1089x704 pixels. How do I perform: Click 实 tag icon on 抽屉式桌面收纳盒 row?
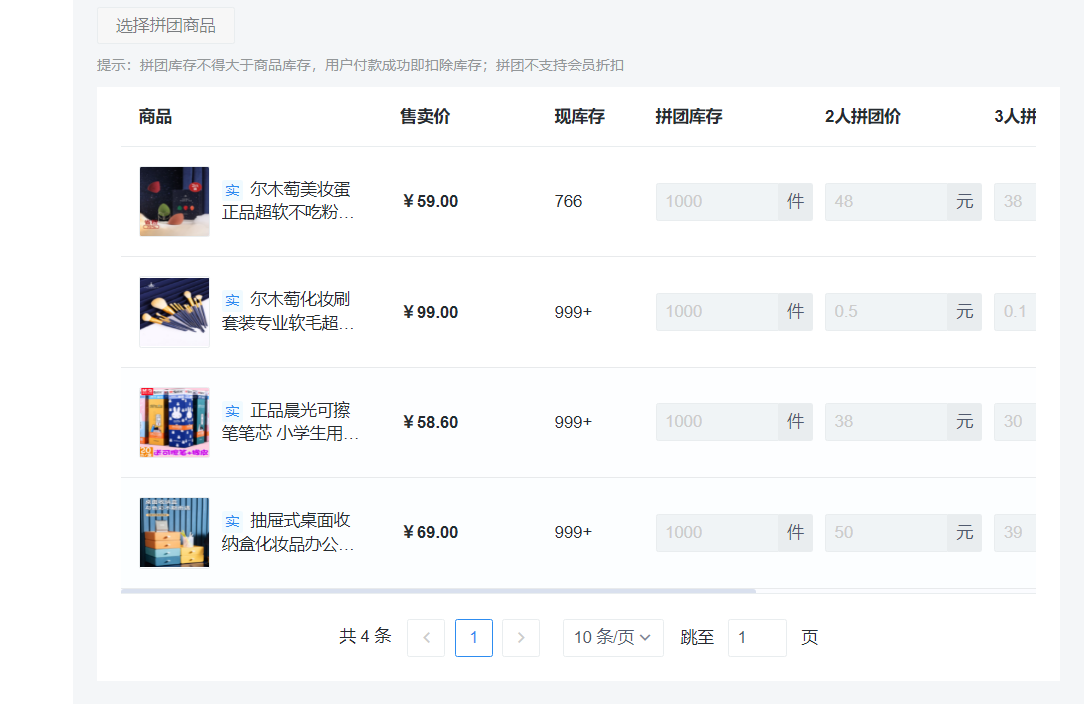click(x=232, y=521)
